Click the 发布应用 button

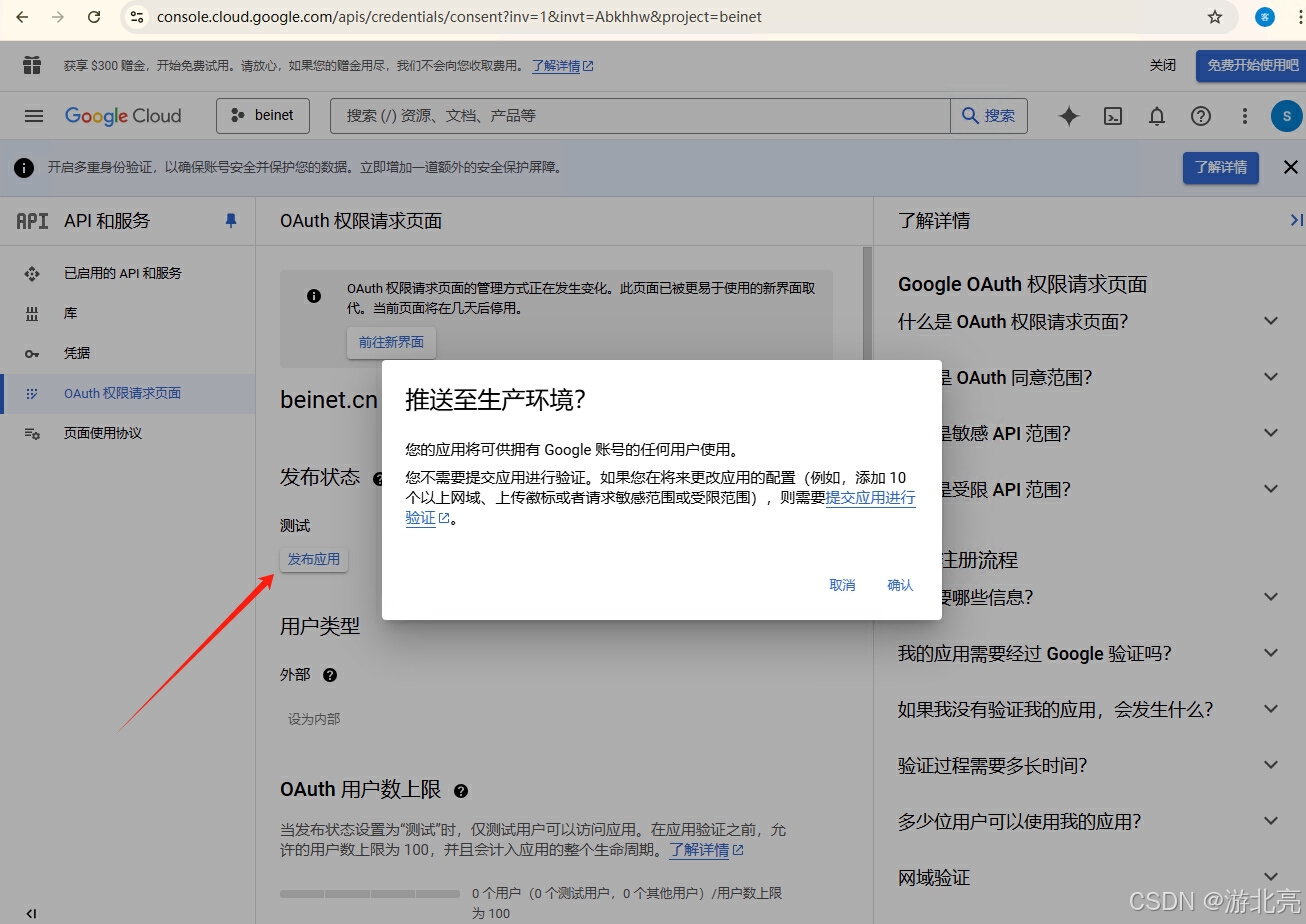[314, 559]
